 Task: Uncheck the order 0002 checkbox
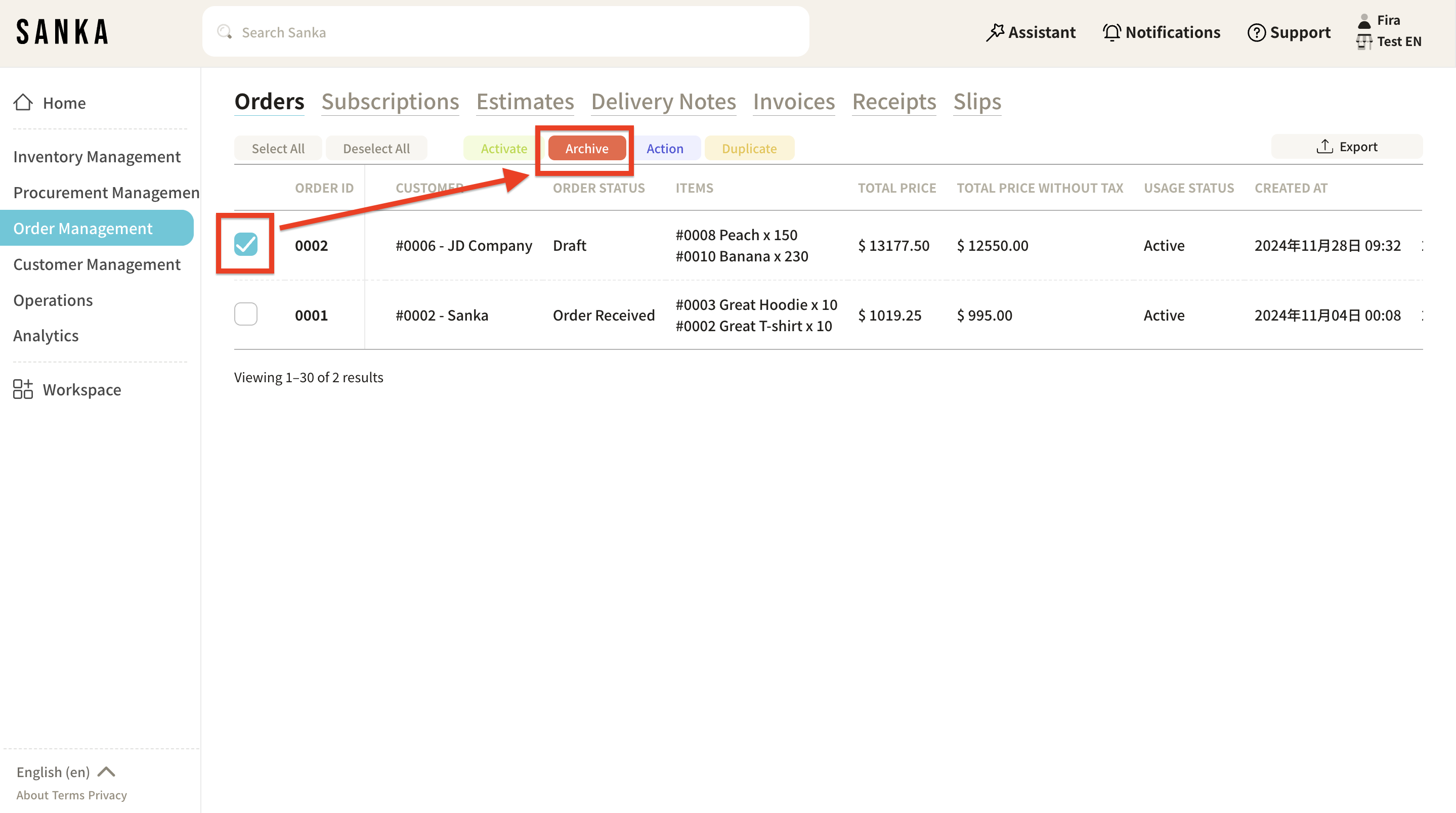246,244
